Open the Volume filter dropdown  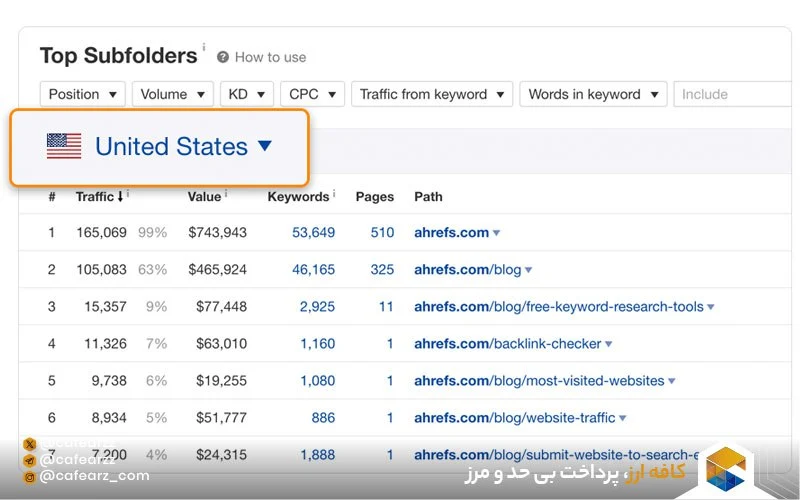[x=172, y=94]
